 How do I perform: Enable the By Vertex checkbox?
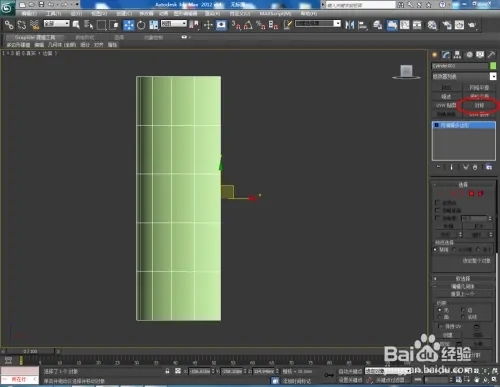coord(438,202)
